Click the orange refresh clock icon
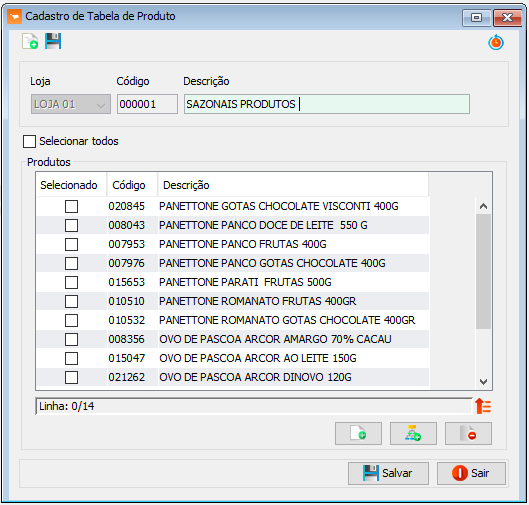 [496, 43]
